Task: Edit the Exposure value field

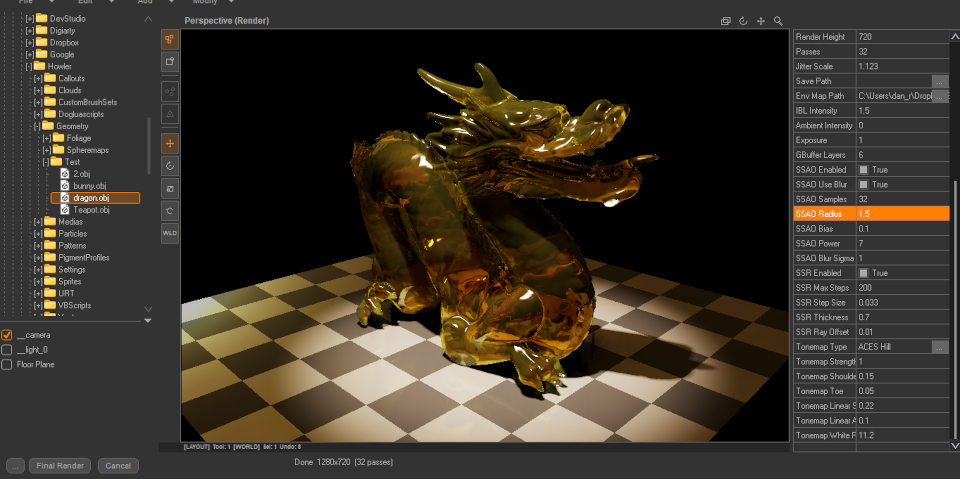Action: tap(902, 140)
